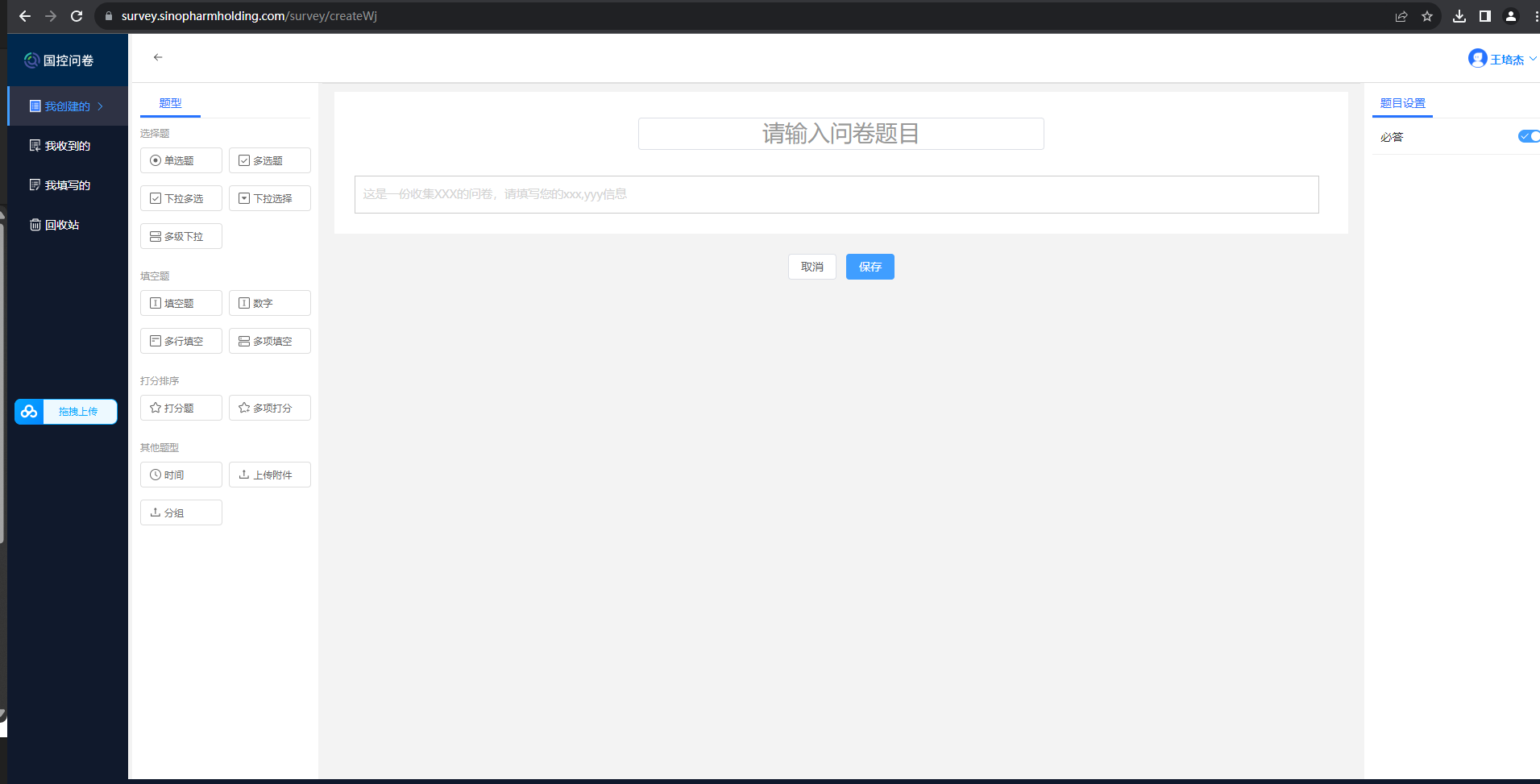Viewport: 1540px width, 784px height.
Task: Add a 下拉选择 question
Action: pyautogui.click(x=270, y=198)
